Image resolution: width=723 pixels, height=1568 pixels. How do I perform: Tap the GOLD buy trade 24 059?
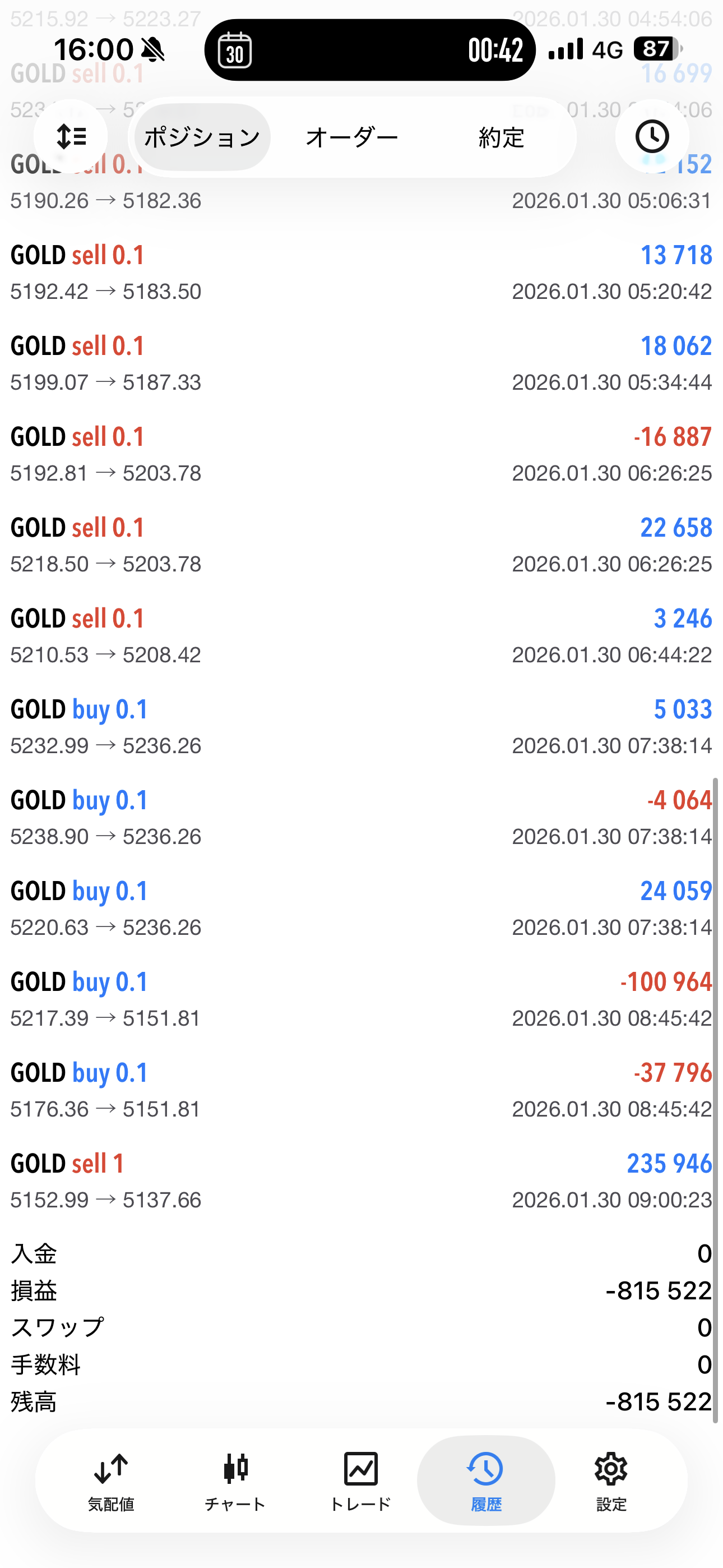[x=361, y=908]
